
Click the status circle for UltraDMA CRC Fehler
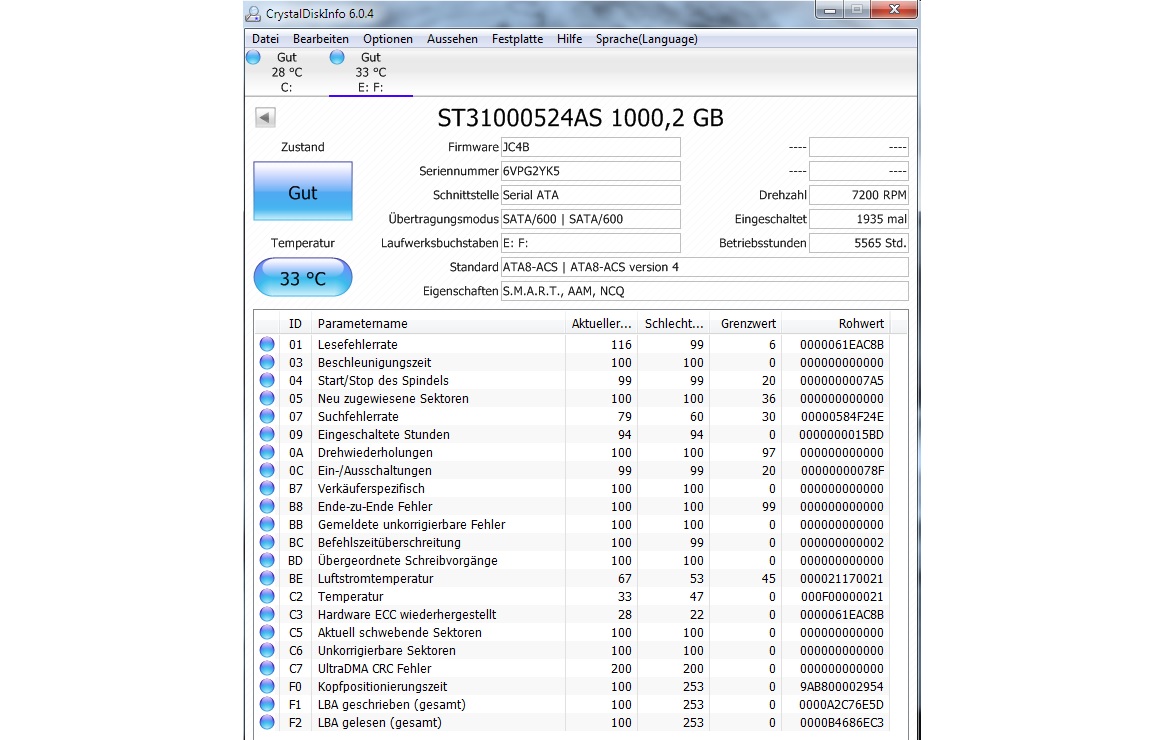[x=267, y=668]
